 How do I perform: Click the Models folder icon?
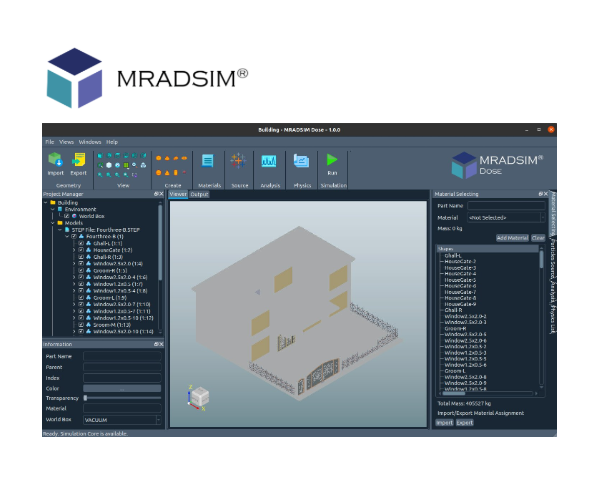(x=60, y=223)
